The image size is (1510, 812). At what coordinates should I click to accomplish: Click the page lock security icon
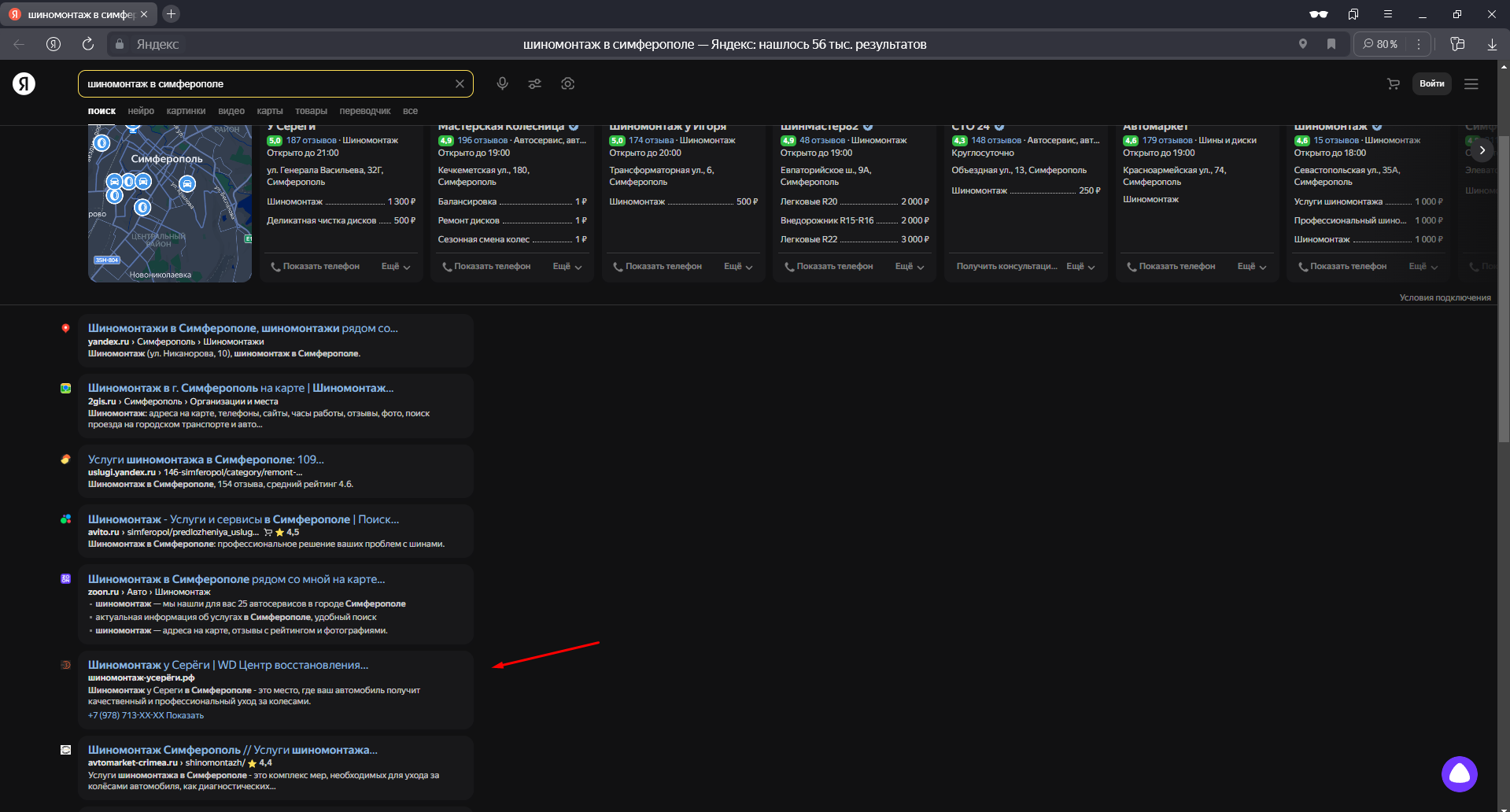(x=120, y=44)
